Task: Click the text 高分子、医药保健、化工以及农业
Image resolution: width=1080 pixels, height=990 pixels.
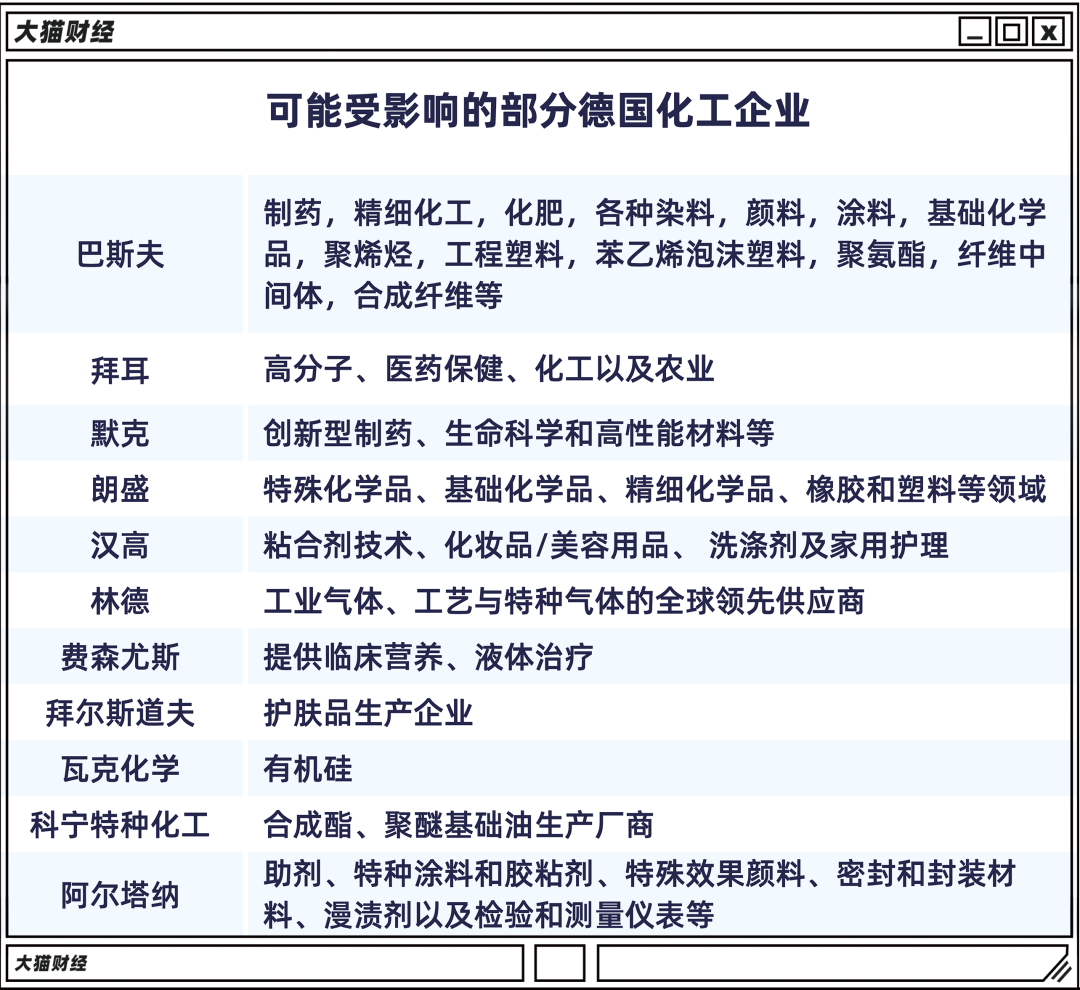Action: [x=489, y=369]
